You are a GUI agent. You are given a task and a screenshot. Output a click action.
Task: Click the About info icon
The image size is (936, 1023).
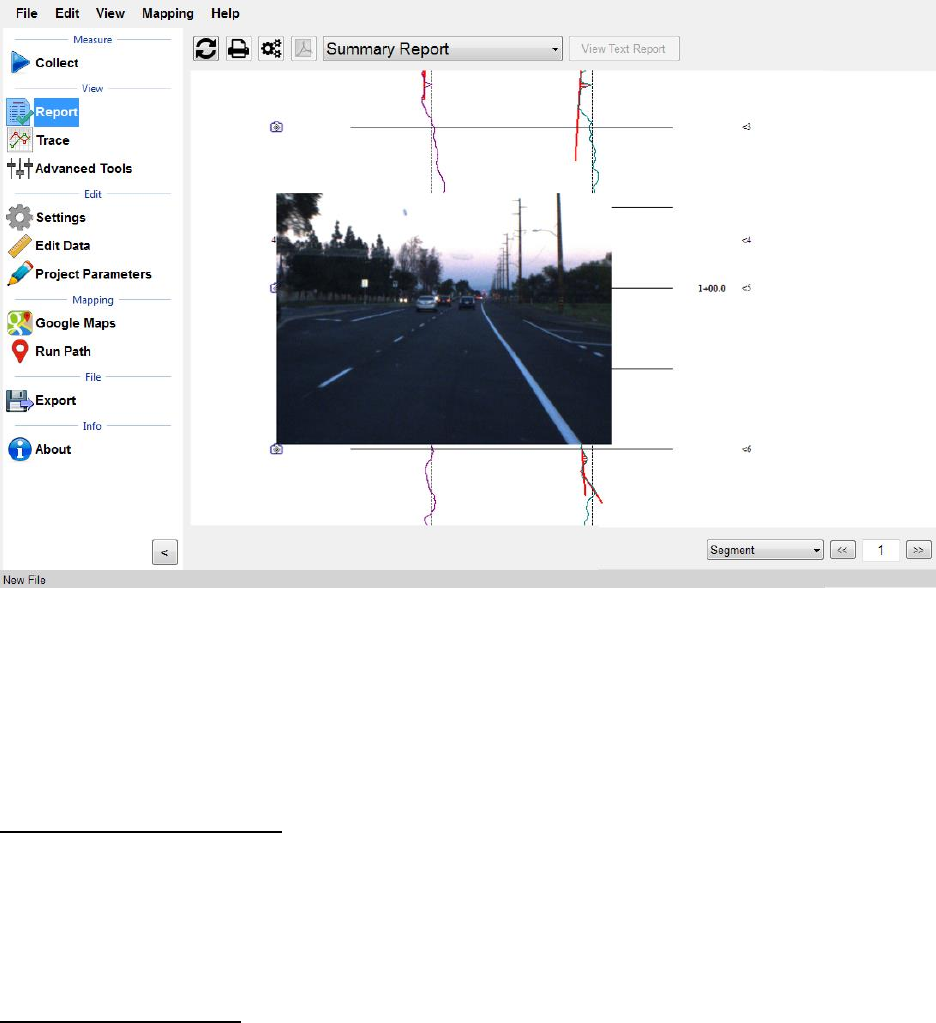point(20,450)
